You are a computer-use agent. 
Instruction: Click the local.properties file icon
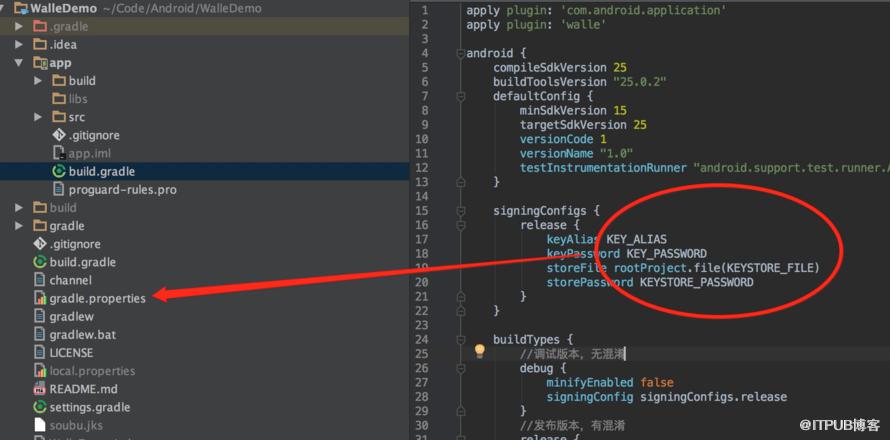point(40,371)
